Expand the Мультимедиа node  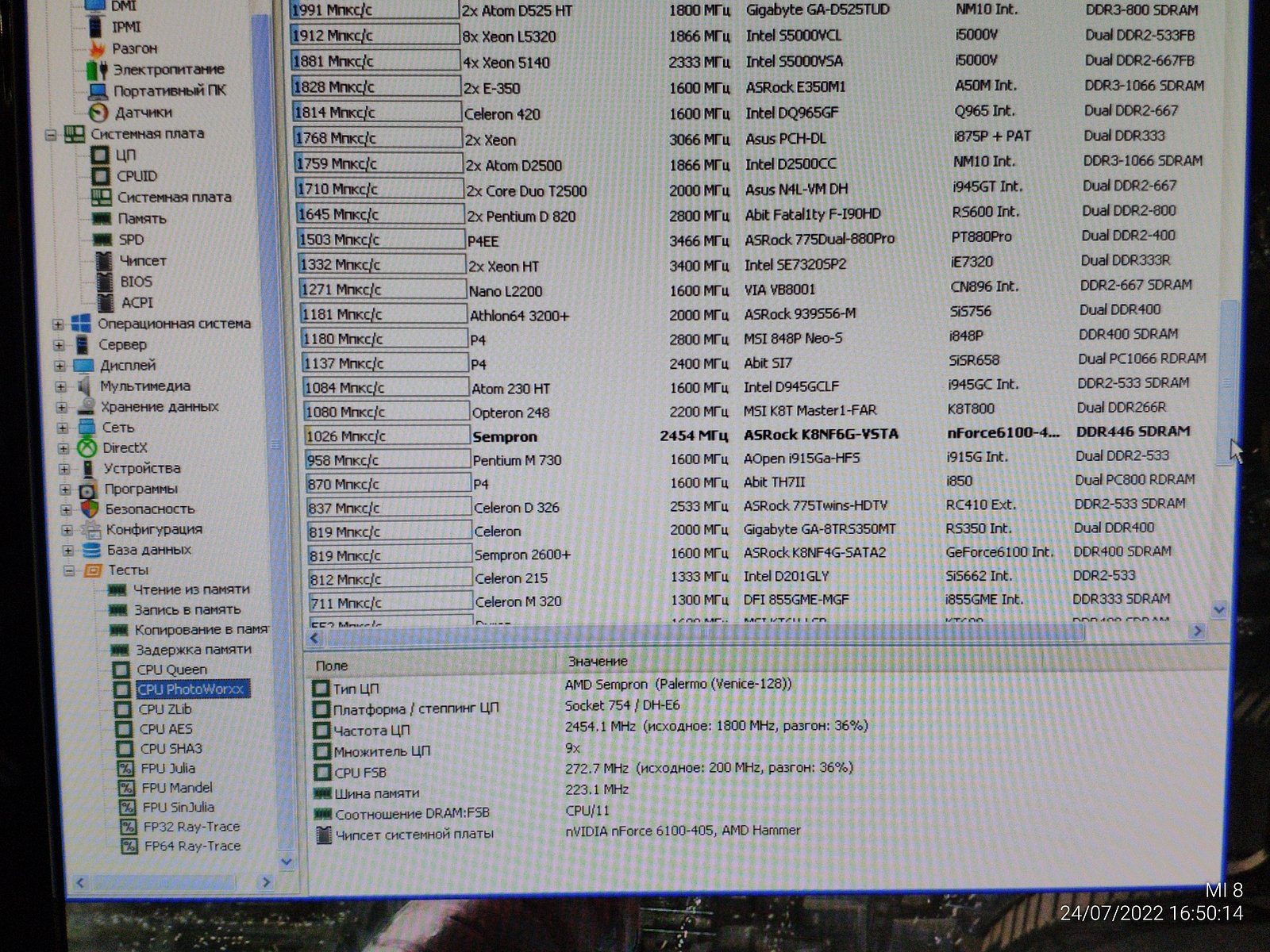coord(61,387)
